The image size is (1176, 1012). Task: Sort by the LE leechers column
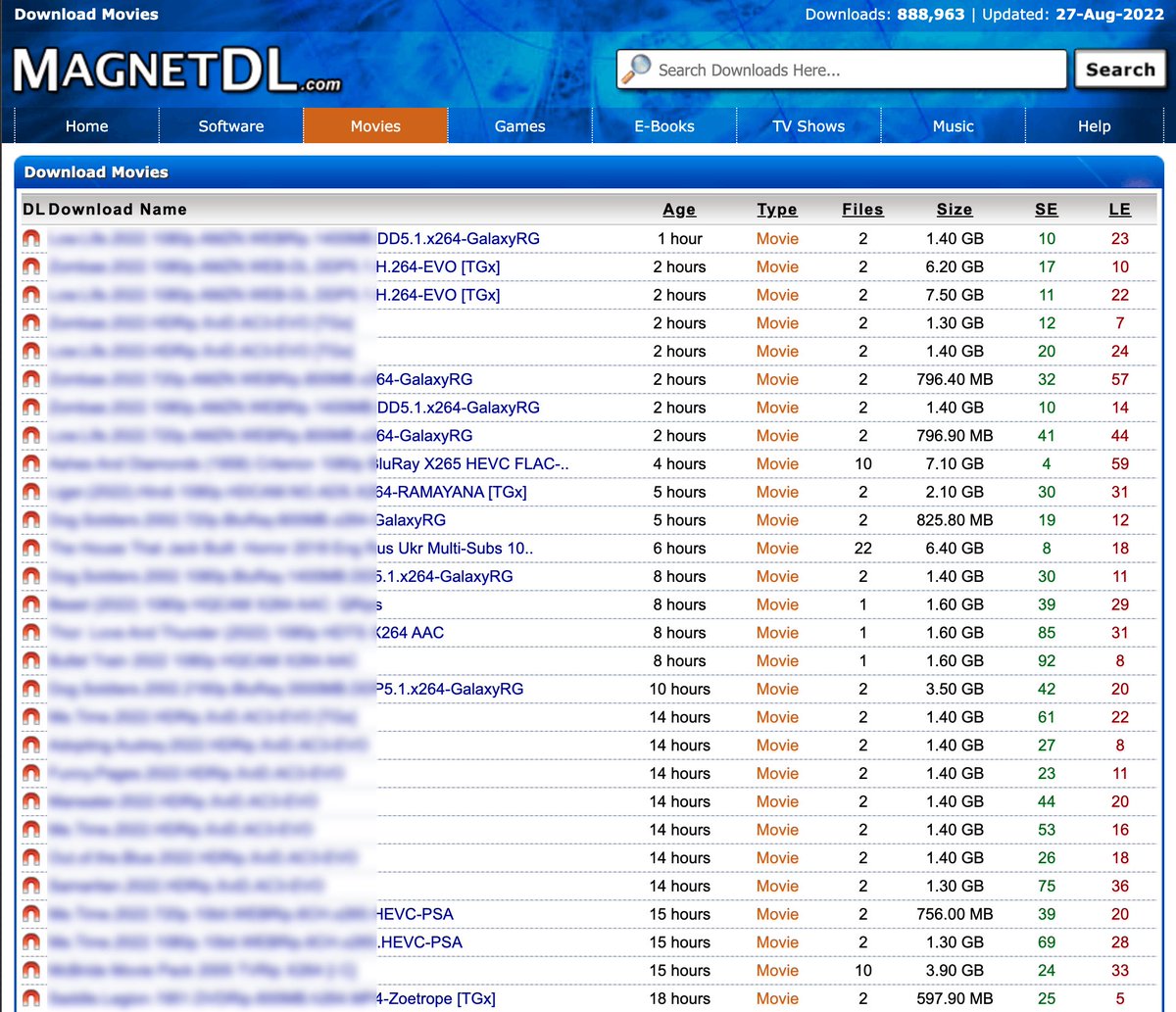click(x=1120, y=210)
